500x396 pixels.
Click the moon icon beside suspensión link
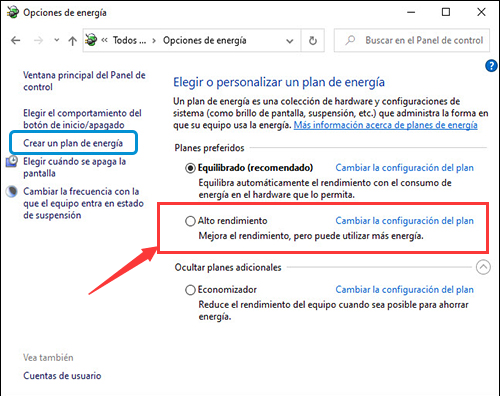click(12, 191)
